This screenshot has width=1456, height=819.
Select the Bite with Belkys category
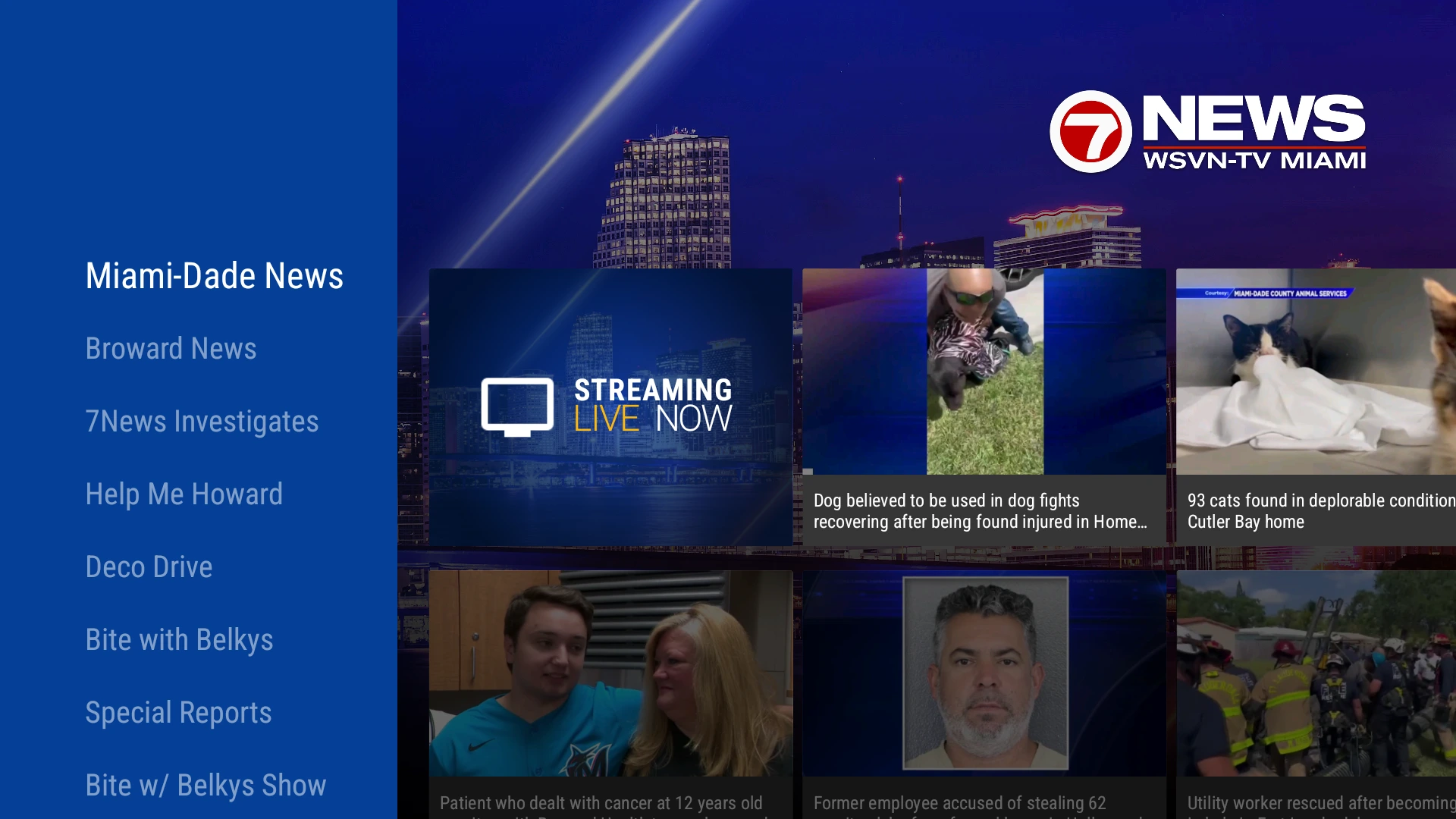click(x=179, y=640)
